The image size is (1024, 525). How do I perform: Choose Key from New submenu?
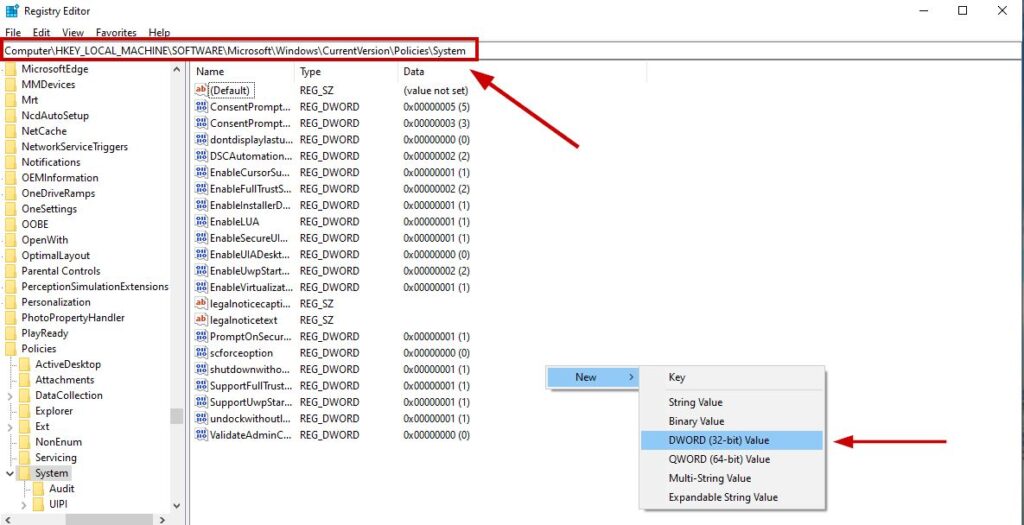[732, 377]
